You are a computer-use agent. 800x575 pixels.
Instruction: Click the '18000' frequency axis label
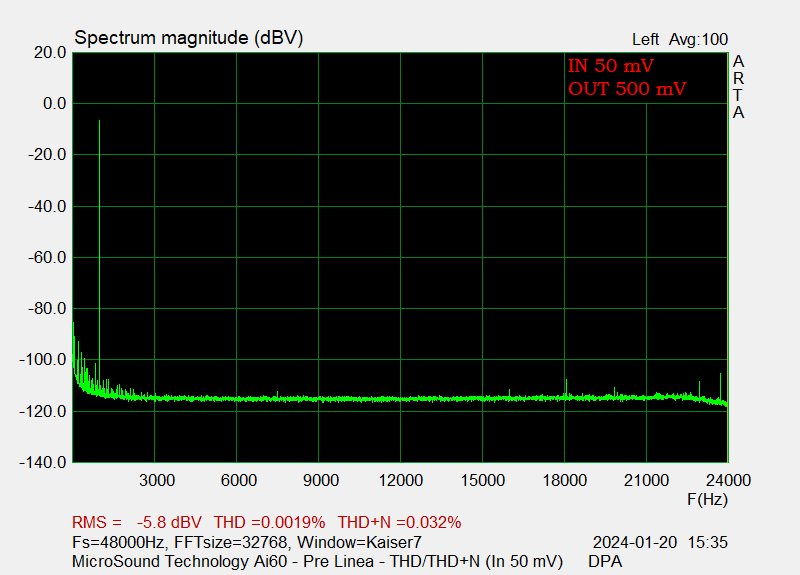click(x=565, y=480)
